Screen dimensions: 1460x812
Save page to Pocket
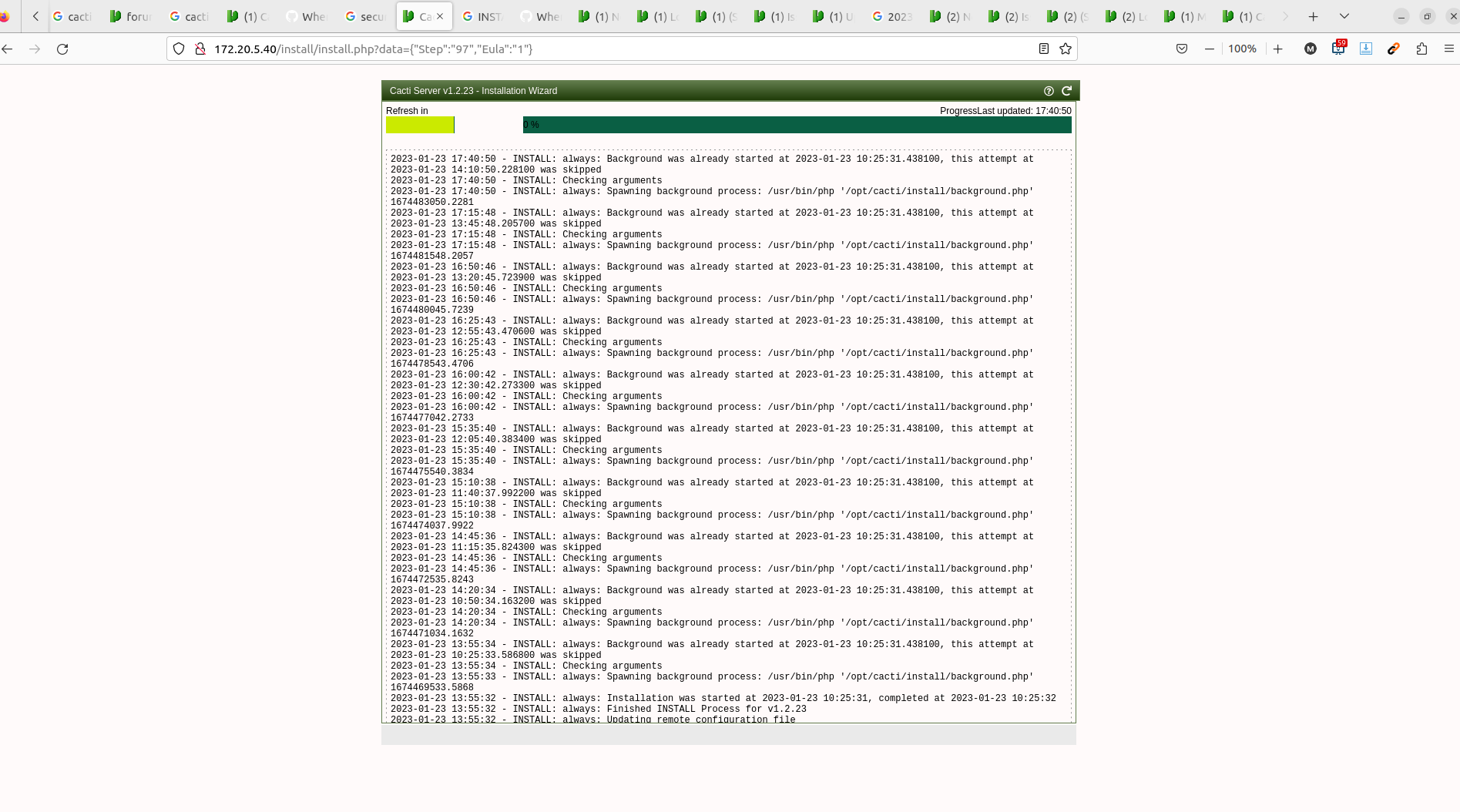click(1182, 49)
